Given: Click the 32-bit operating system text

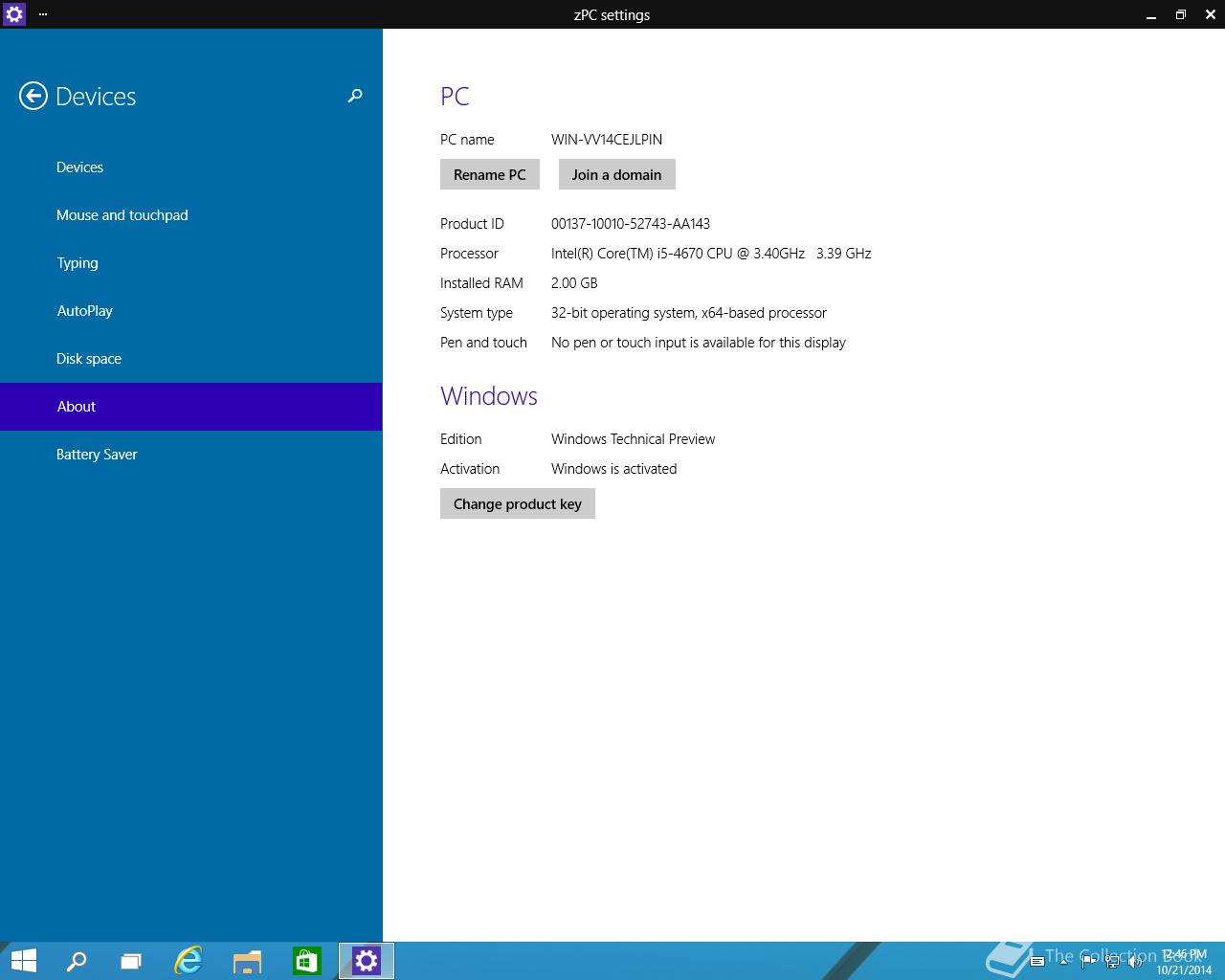Looking at the screenshot, I should (689, 313).
